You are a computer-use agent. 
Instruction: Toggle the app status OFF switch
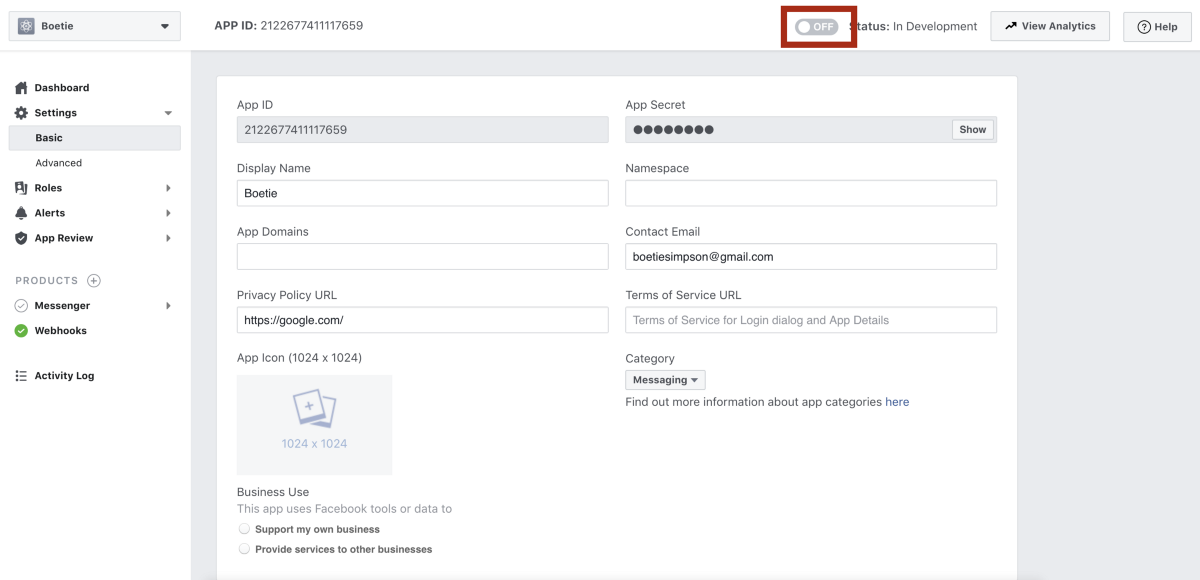click(816, 27)
